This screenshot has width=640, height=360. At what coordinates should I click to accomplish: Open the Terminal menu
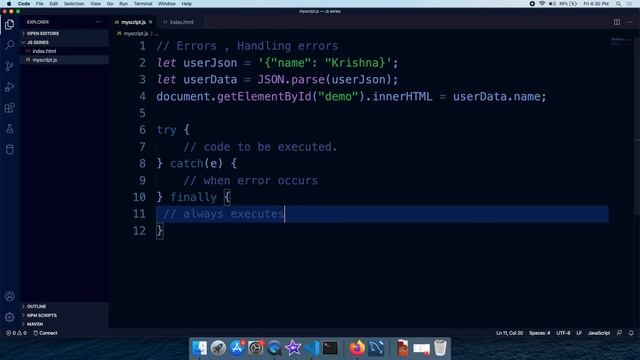[143, 4]
